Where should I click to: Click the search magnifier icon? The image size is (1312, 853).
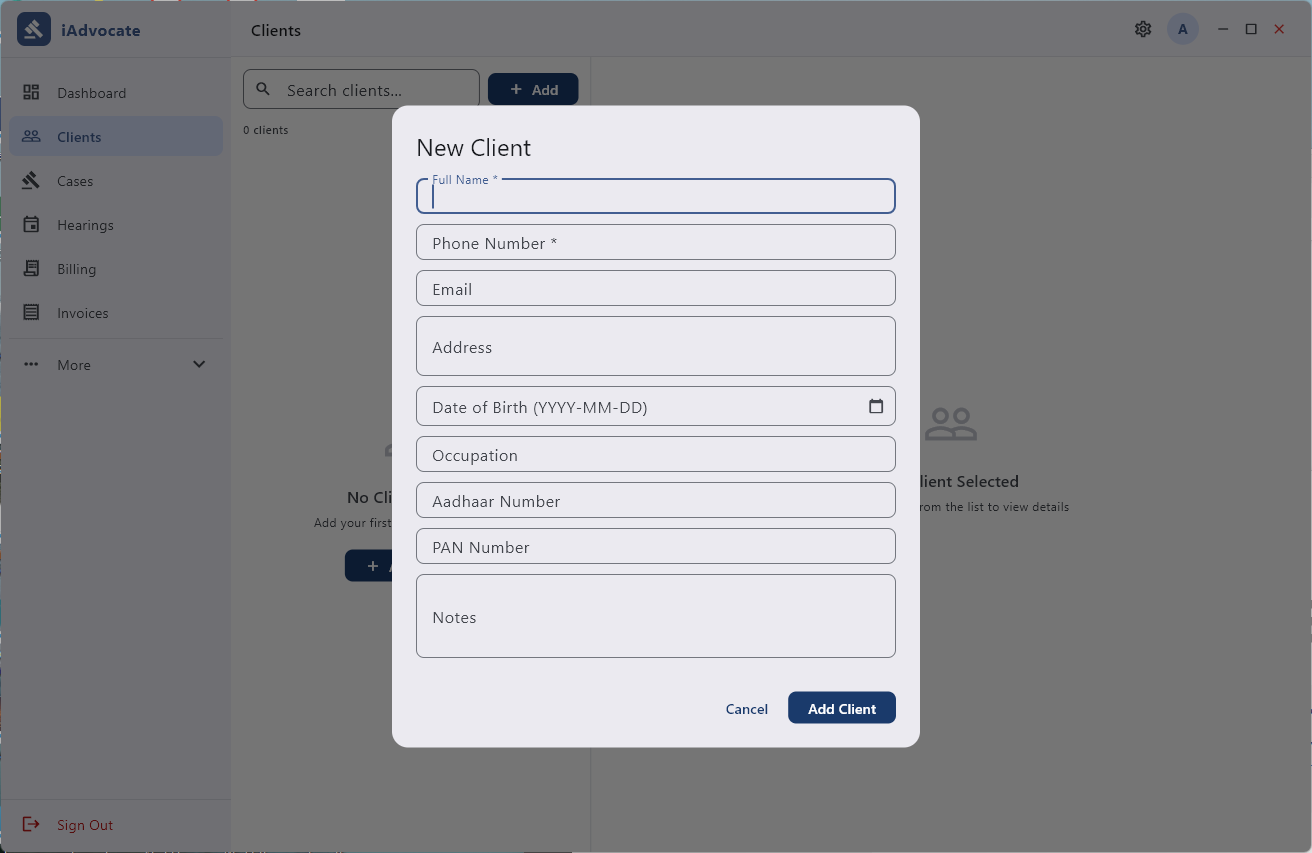[x=263, y=89]
